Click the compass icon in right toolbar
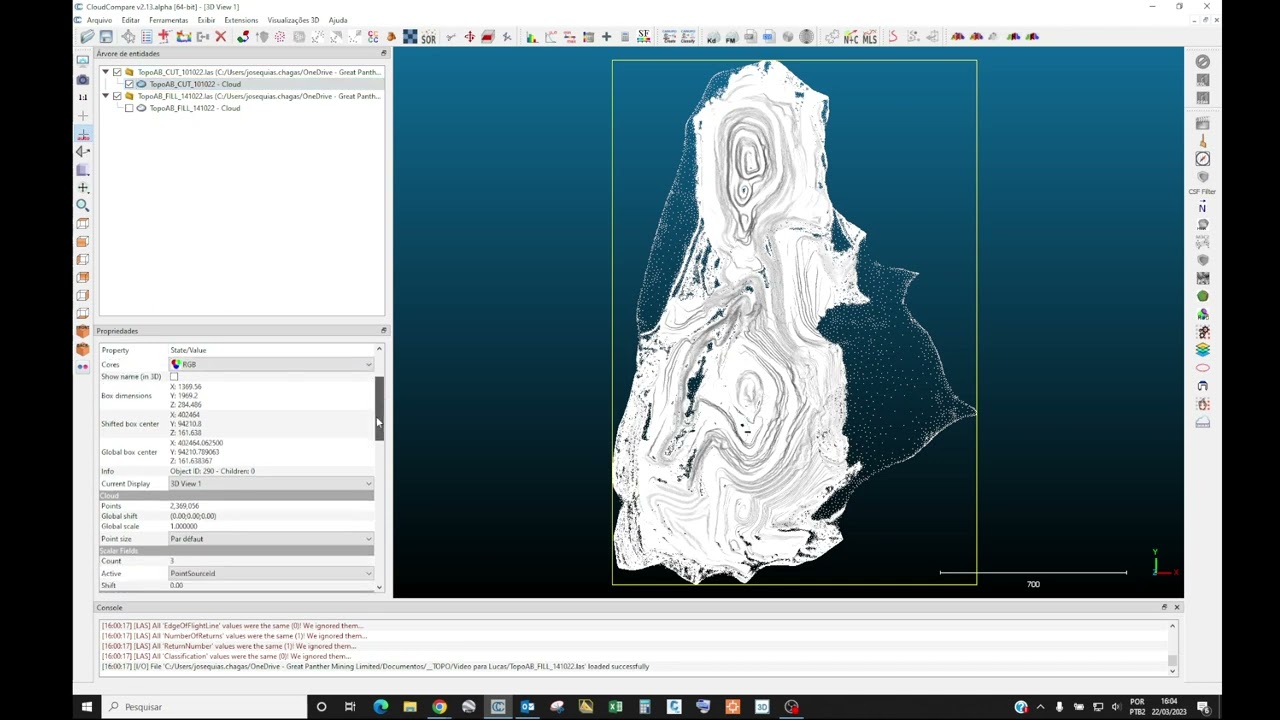Viewport: 1280px width, 720px height. (1202, 159)
